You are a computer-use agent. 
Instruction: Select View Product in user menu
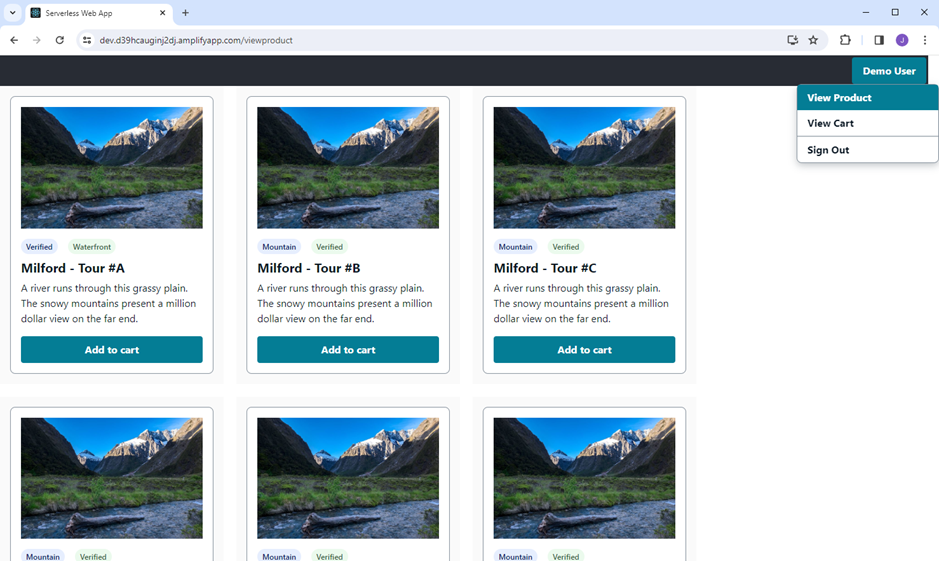pyautogui.click(x=867, y=98)
